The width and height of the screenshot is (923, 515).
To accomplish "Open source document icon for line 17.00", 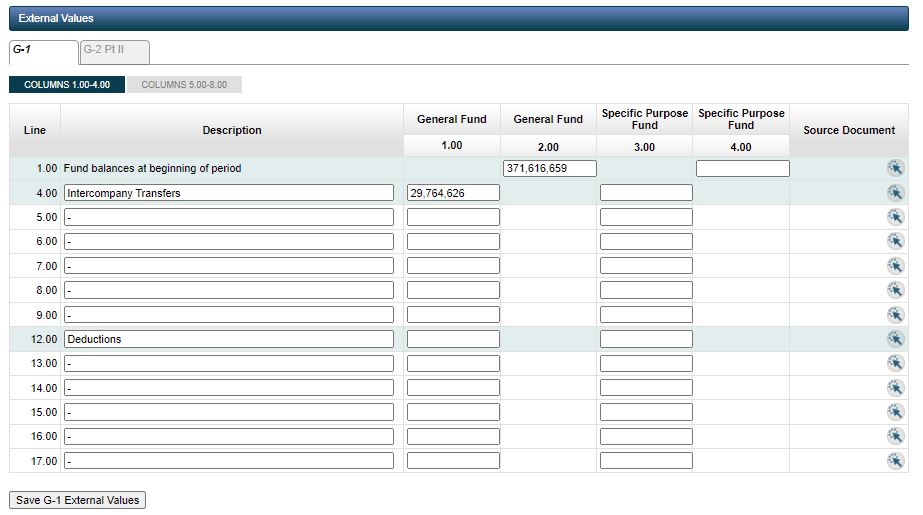I will (x=895, y=461).
